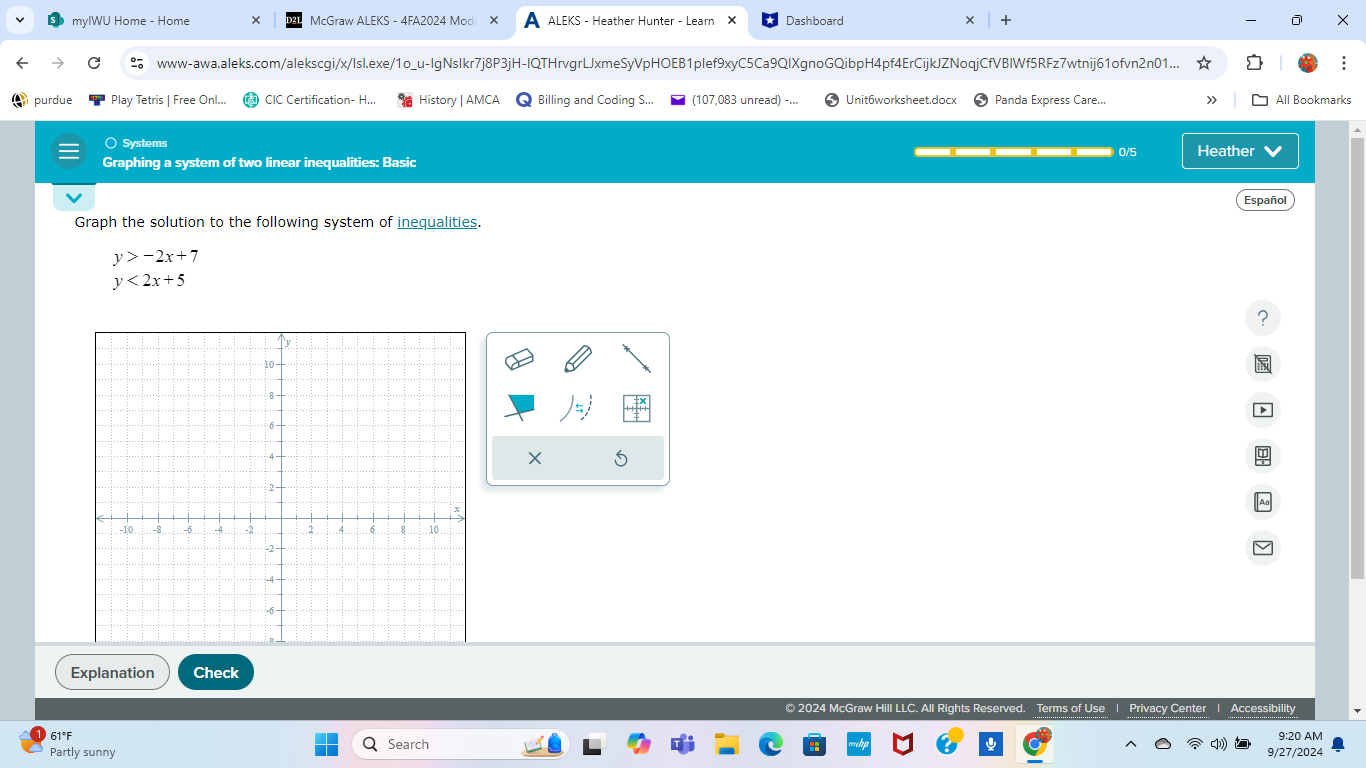1366x768 pixels.
Task: Open the help question mark panel
Action: click(x=1263, y=318)
